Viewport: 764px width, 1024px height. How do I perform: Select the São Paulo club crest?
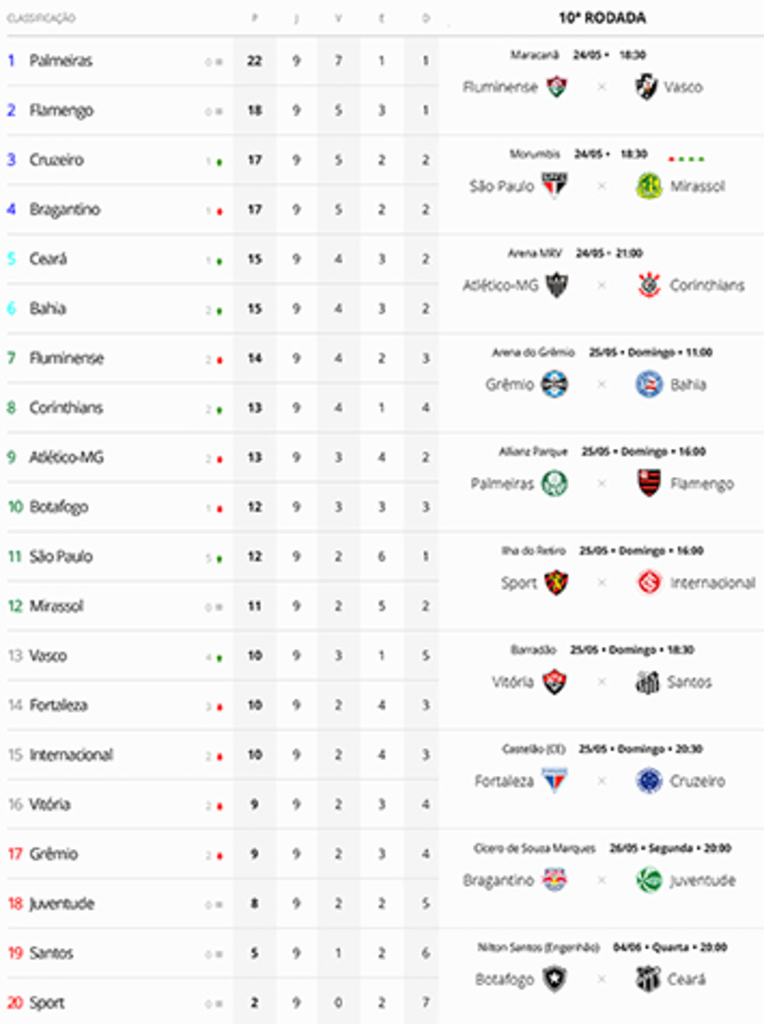click(555, 186)
